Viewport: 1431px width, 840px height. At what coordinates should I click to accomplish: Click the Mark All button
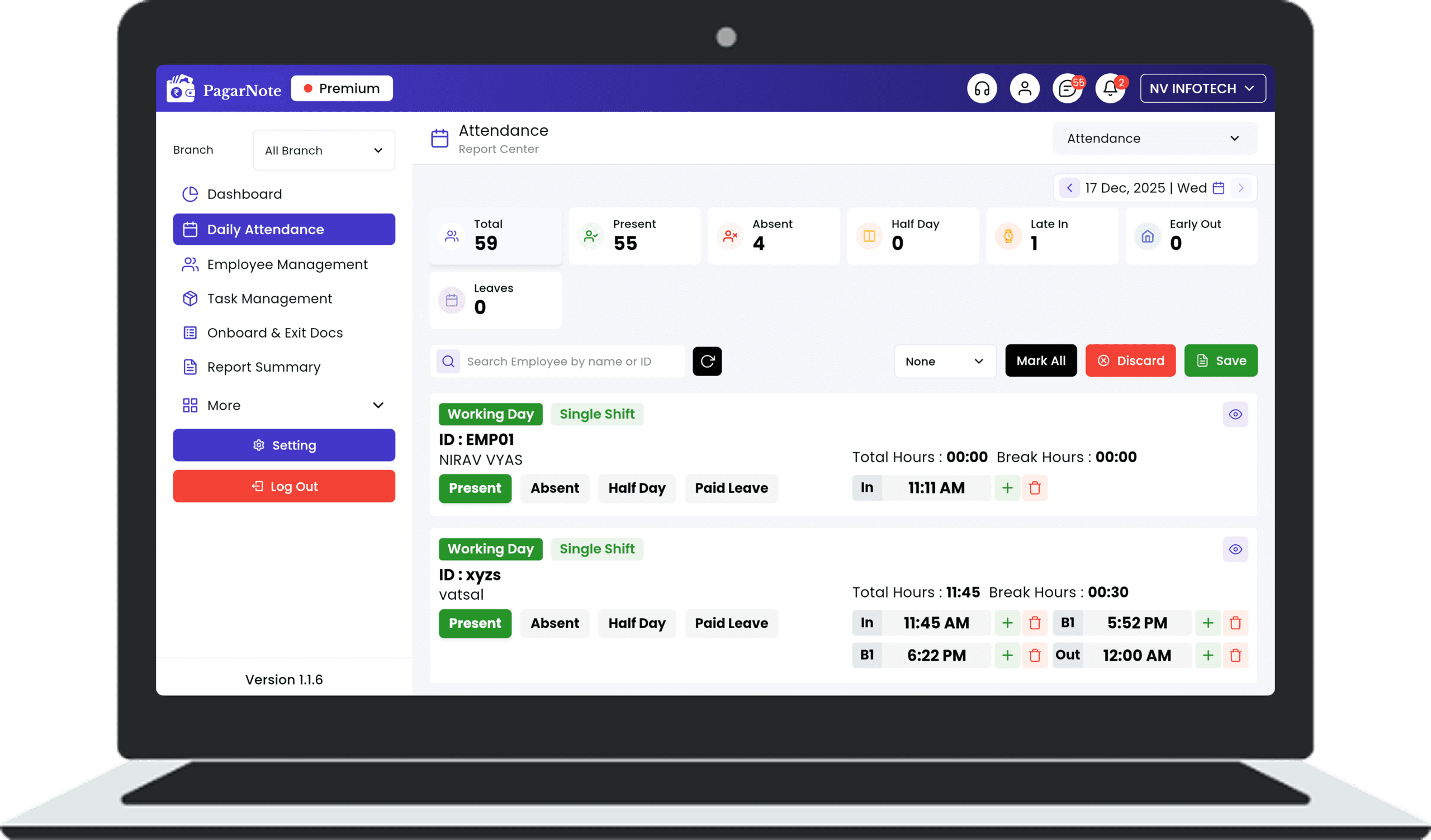[x=1040, y=360]
